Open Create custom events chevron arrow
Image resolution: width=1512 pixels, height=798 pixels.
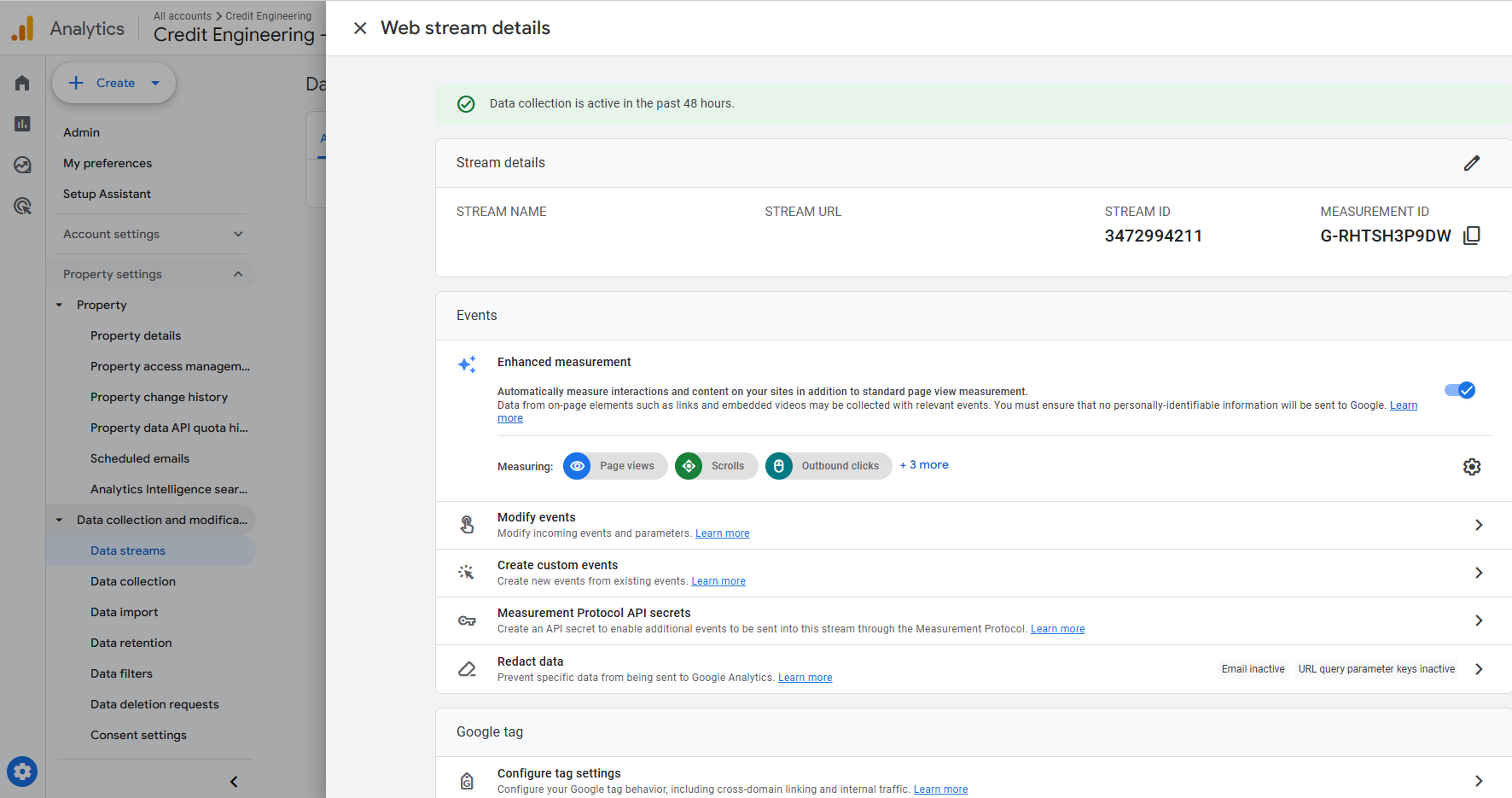(1479, 573)
